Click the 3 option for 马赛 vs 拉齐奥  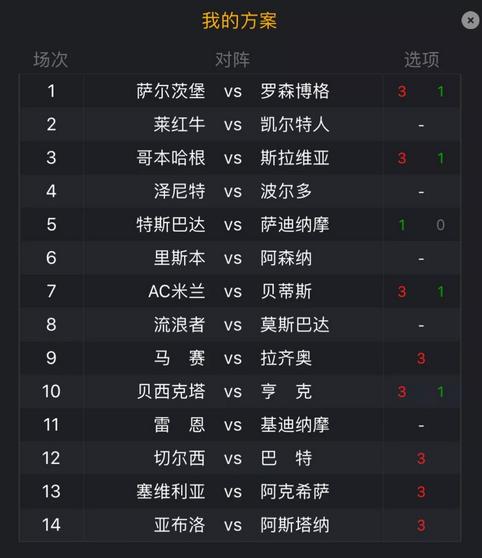[421, 358]
